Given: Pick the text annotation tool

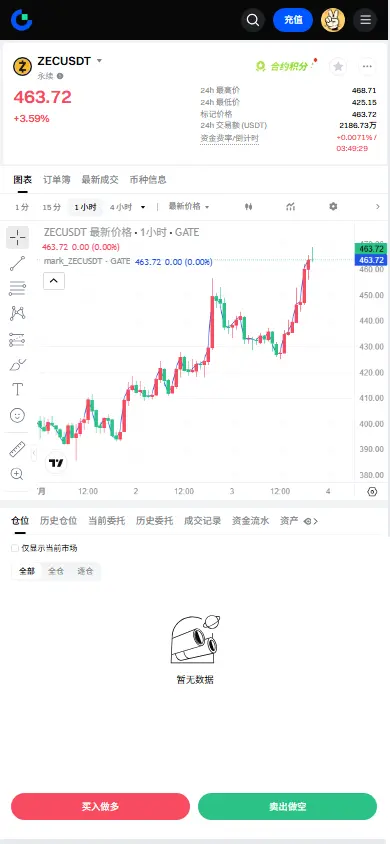Looking at the screenshot, I should click(17, 389).
